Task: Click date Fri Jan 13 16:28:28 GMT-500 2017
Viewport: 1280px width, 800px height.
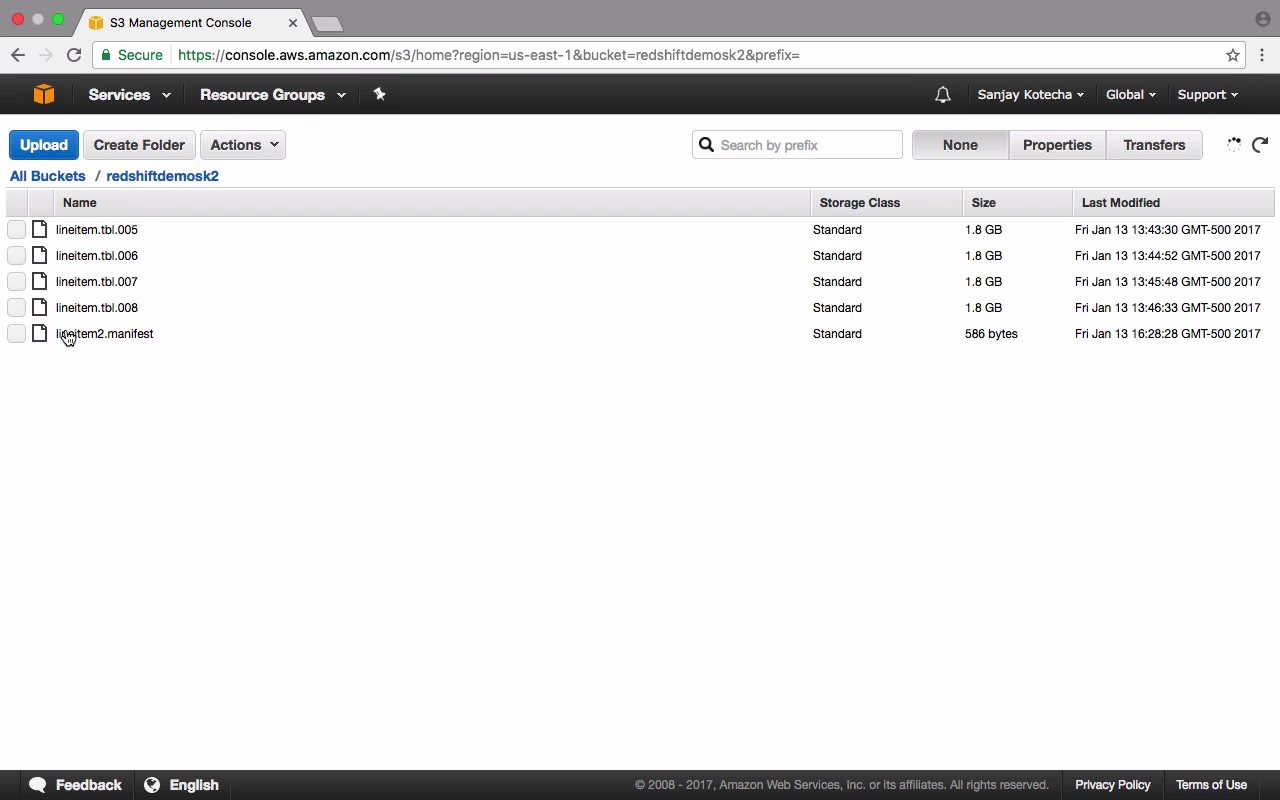Action: click(x=1168, y=334)
